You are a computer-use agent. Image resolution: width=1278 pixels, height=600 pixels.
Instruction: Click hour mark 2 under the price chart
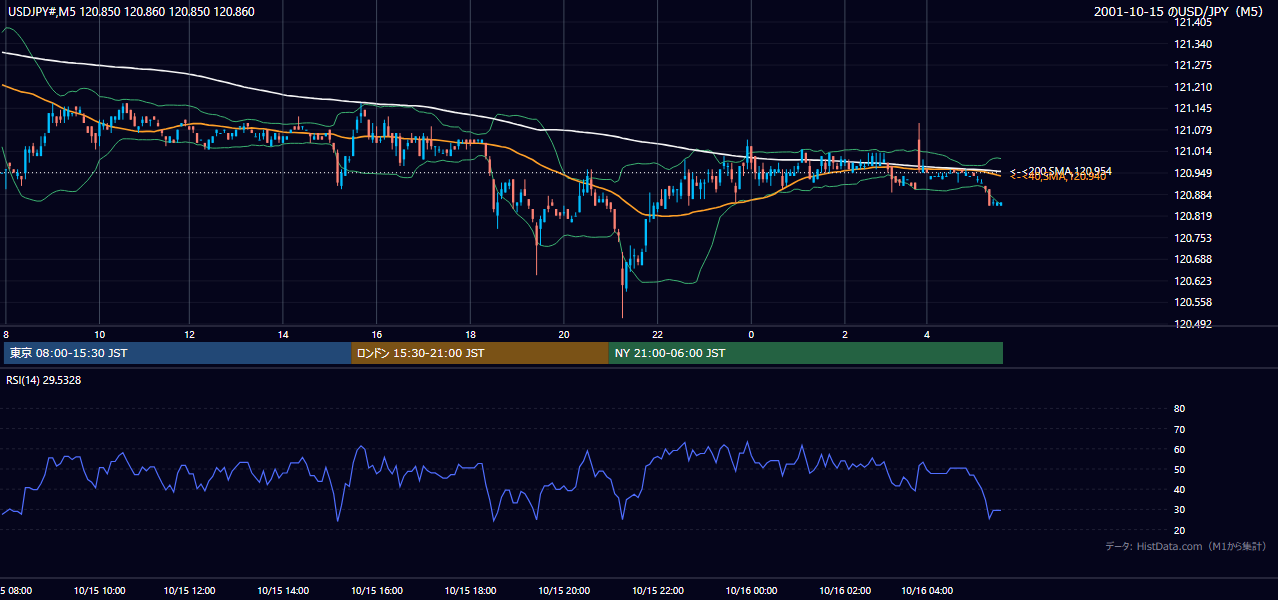click(x=845, y=334)
